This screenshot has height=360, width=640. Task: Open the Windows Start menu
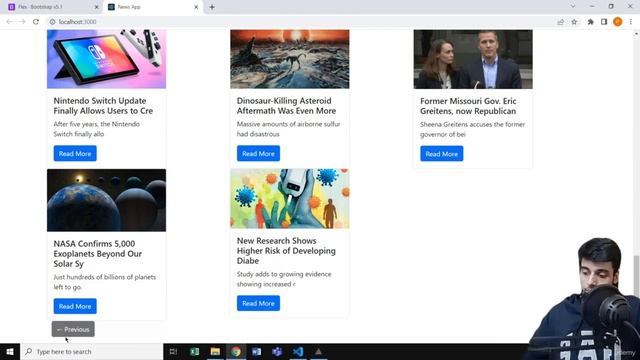tap(10, 351)
